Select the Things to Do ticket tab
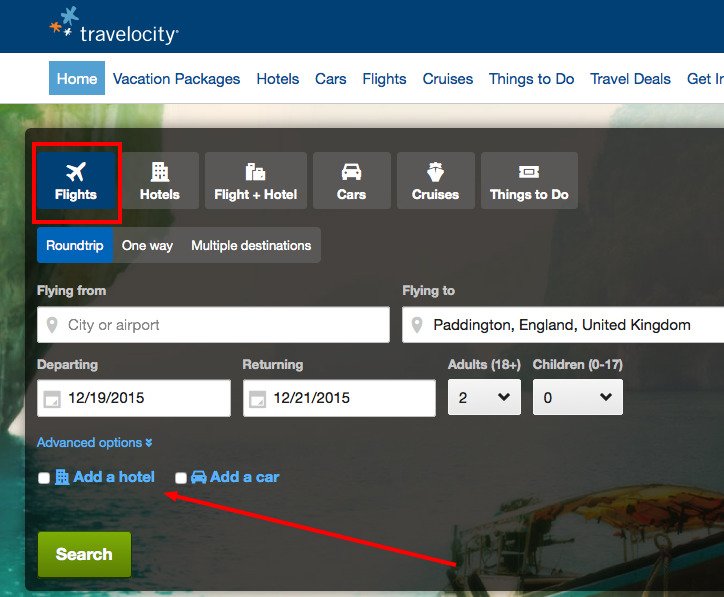The width and height of the screenshot is (724, 597). tap(529, 181)
